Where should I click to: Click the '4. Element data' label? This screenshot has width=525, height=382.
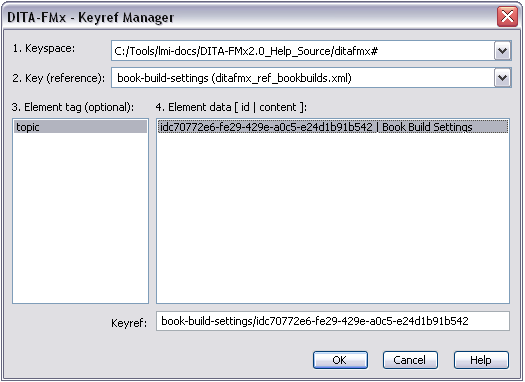click(231, 107)
